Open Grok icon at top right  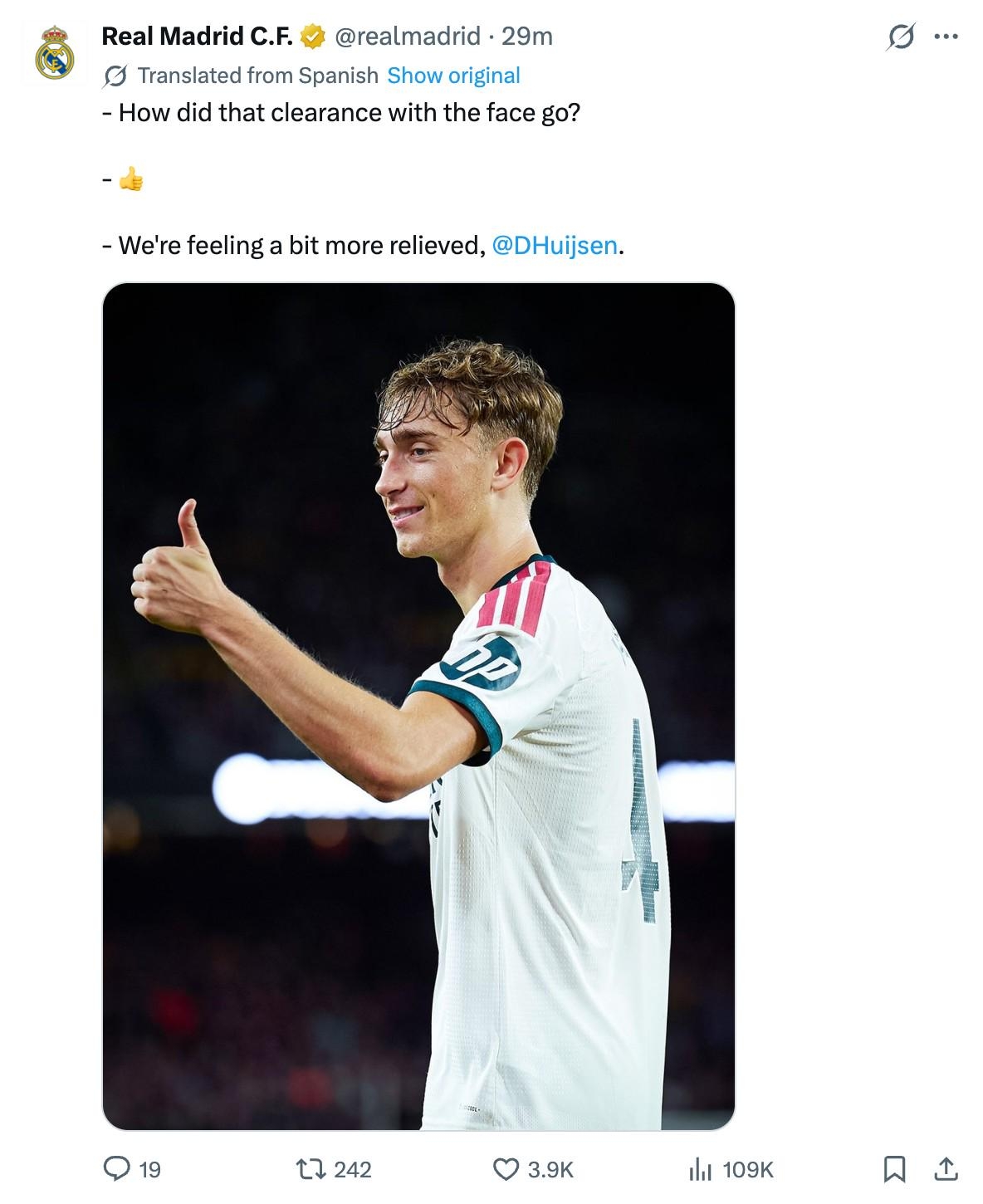901,37
